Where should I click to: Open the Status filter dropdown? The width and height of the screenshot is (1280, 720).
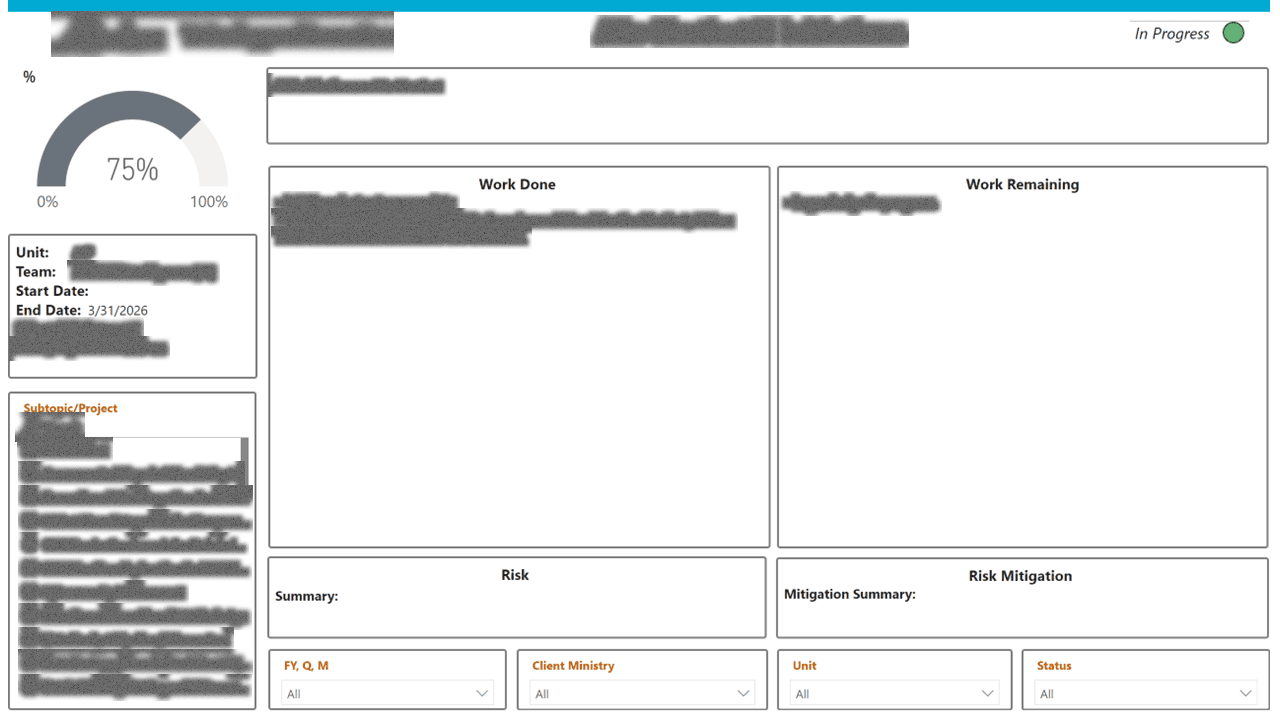(1145, 692)
